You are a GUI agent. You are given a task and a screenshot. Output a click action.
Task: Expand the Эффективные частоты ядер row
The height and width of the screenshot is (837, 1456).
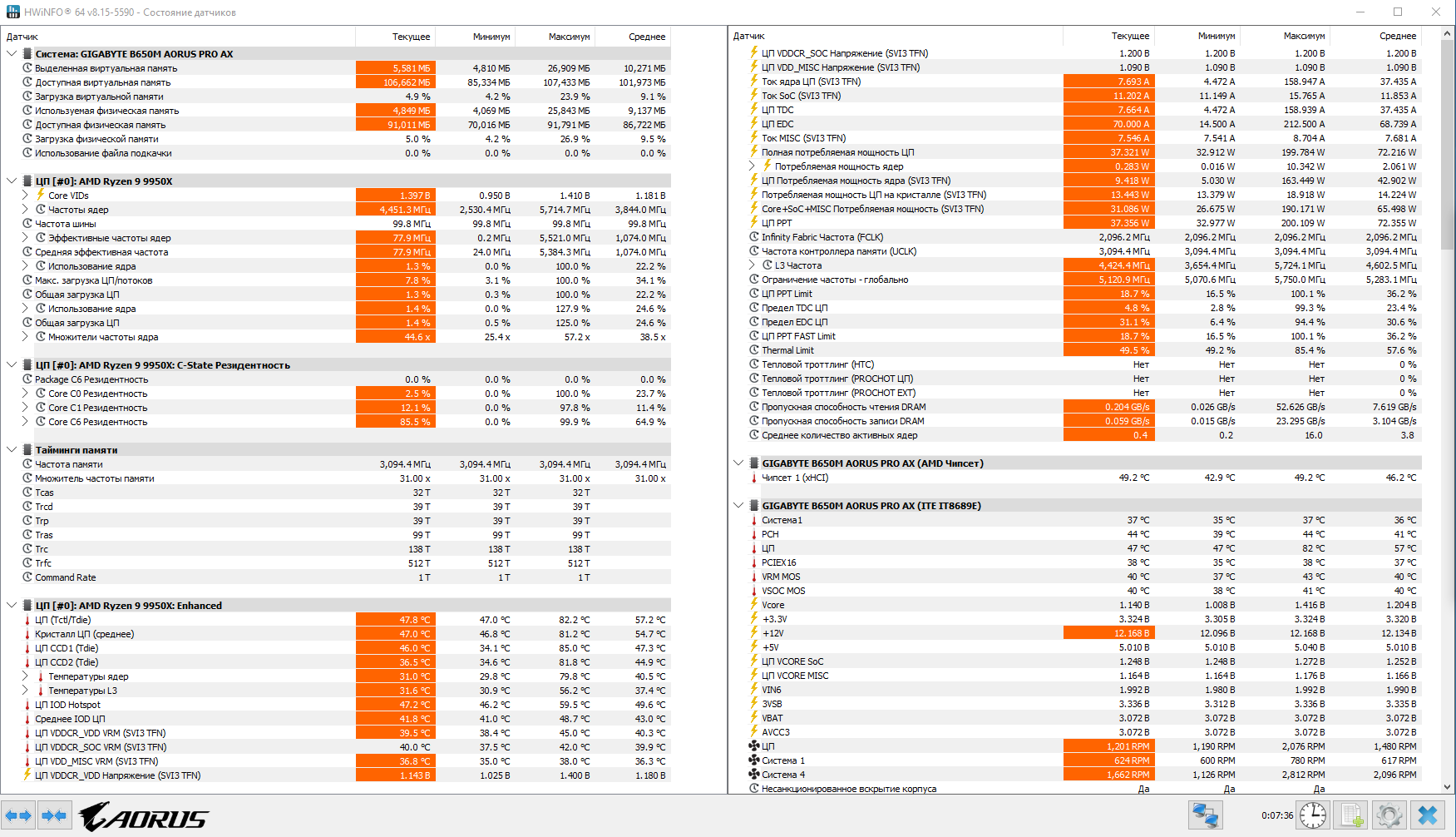[x=25, y=238]
